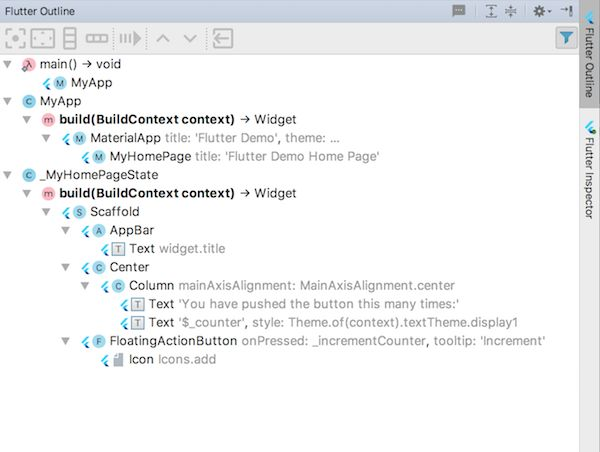Viewport: 600px width, 452px height.
Task: Click the hide tool window icon
Action: 567,10
